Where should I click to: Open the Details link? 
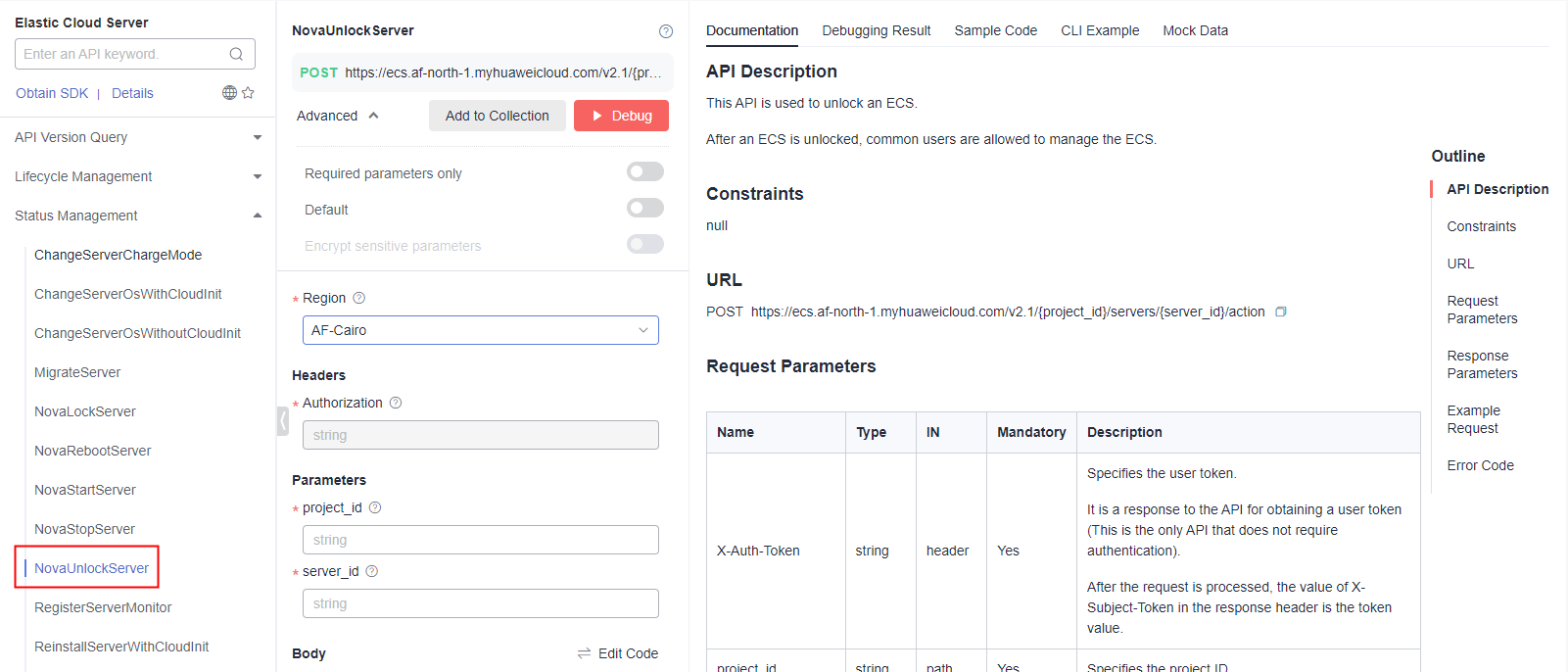[132, 93]
